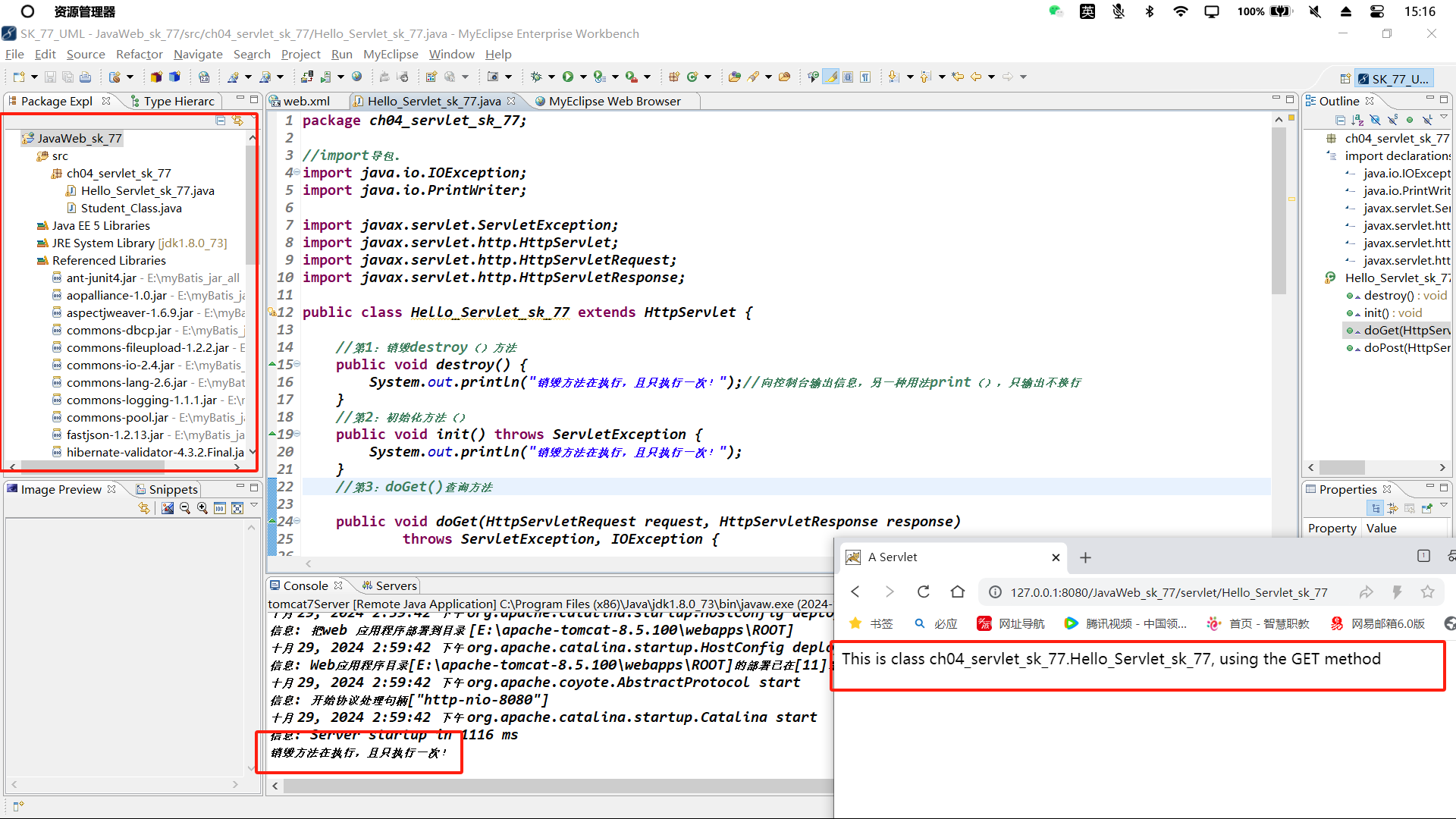Click browser reload icon in A Servlet window
This screenshot has width=1456, height=819.
pos(923,592)
